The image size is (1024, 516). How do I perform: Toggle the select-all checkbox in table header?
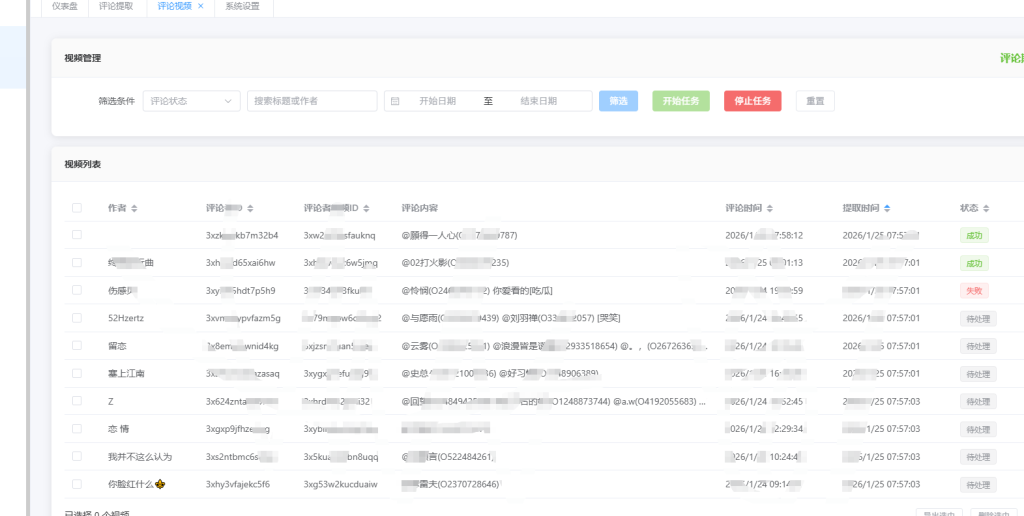(x=77, y=208)
